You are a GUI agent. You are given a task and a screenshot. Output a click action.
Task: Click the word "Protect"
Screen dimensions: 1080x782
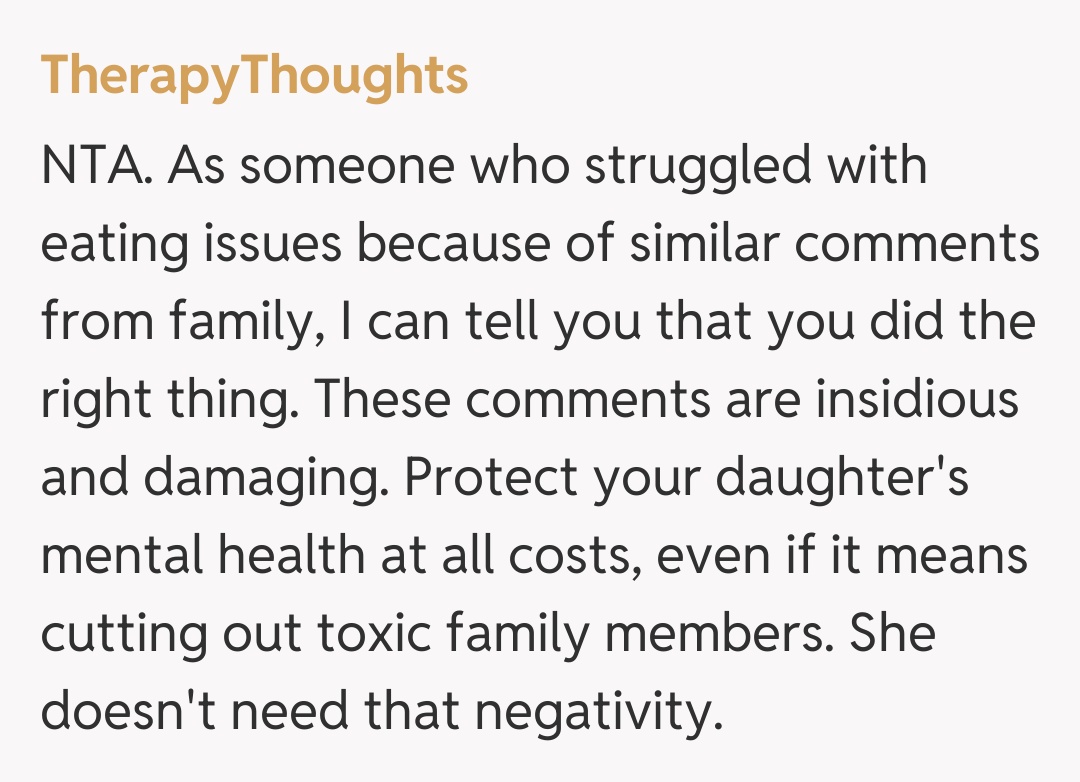tap(490, 479)
